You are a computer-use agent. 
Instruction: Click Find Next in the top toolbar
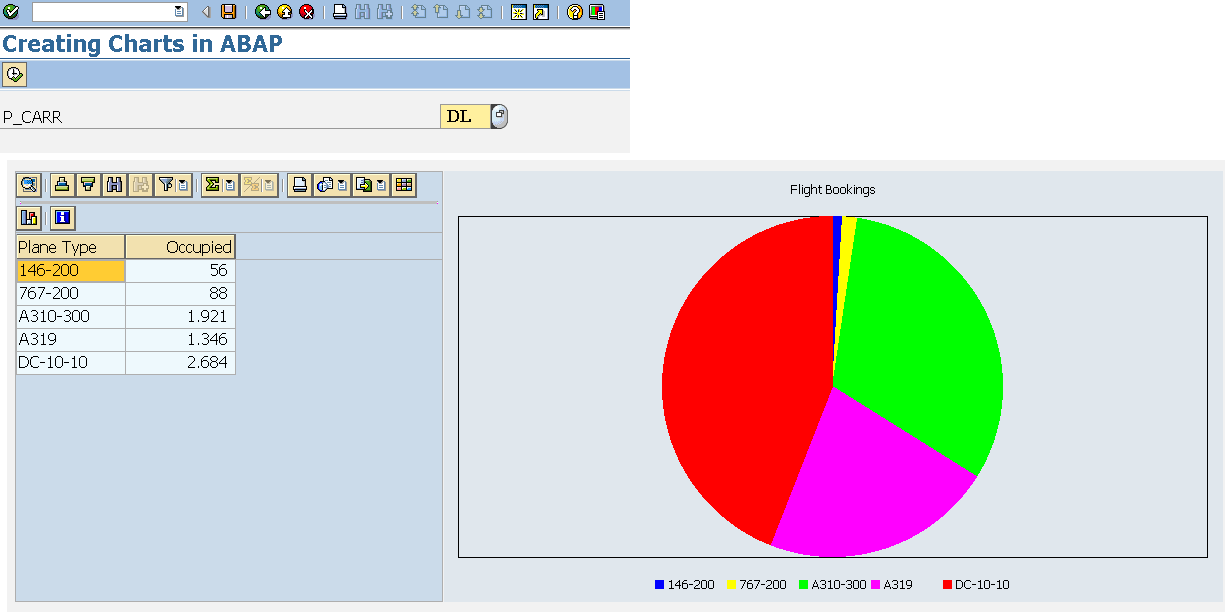(x=384, y=12)
